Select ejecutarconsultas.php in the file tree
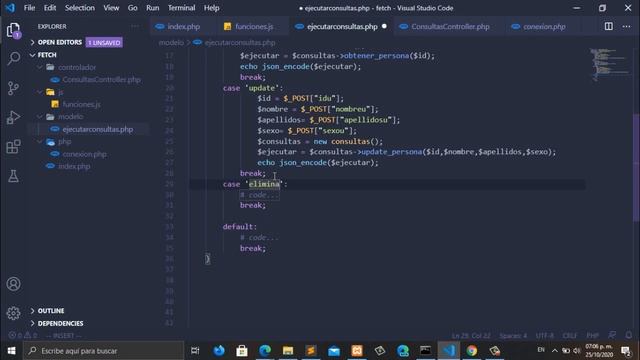Screen dimensions: 640x360 98,129
